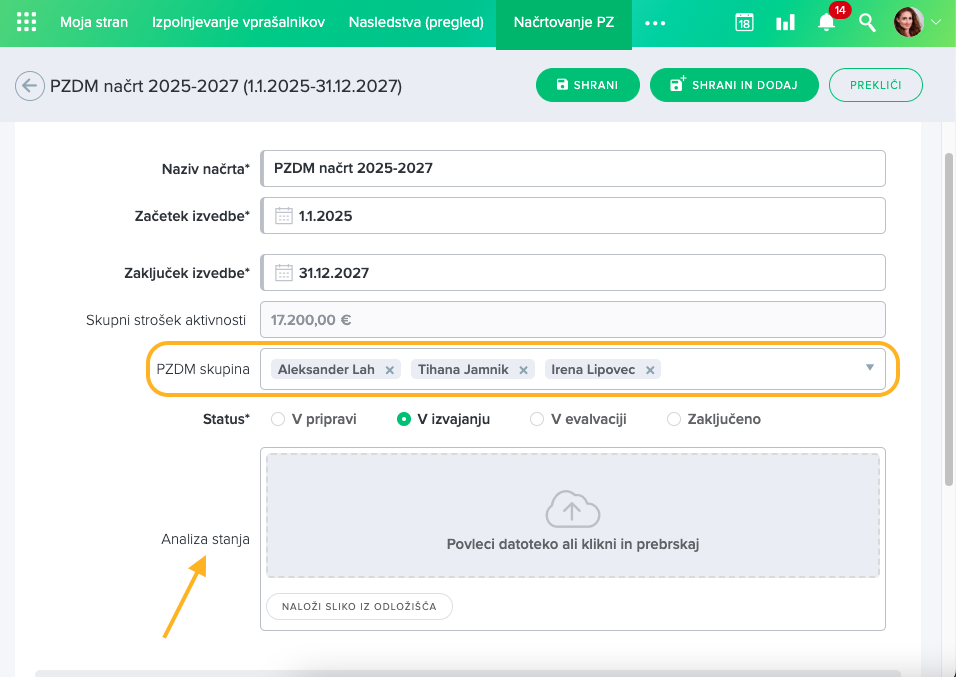
Task: Open calendar picker for Začetek izvedbe
Action: pos(284,216)
